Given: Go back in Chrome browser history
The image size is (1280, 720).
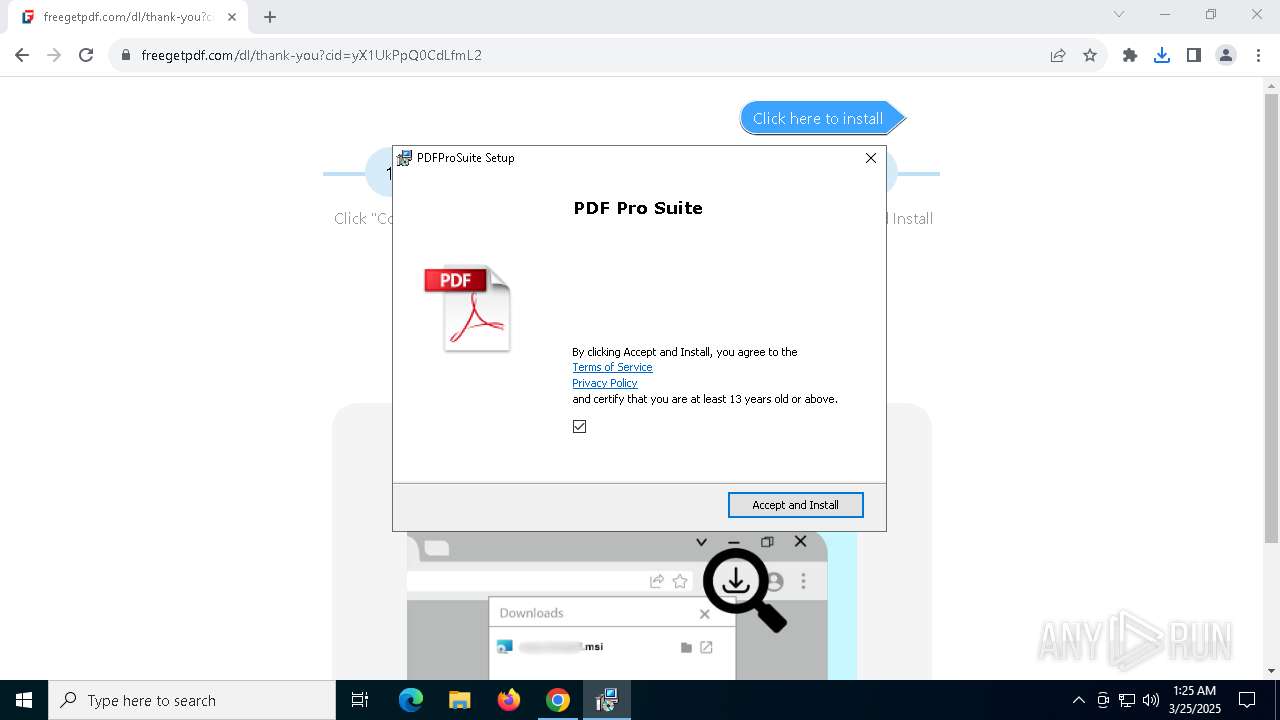Looking at the screenshot, I should pos(22,55).
